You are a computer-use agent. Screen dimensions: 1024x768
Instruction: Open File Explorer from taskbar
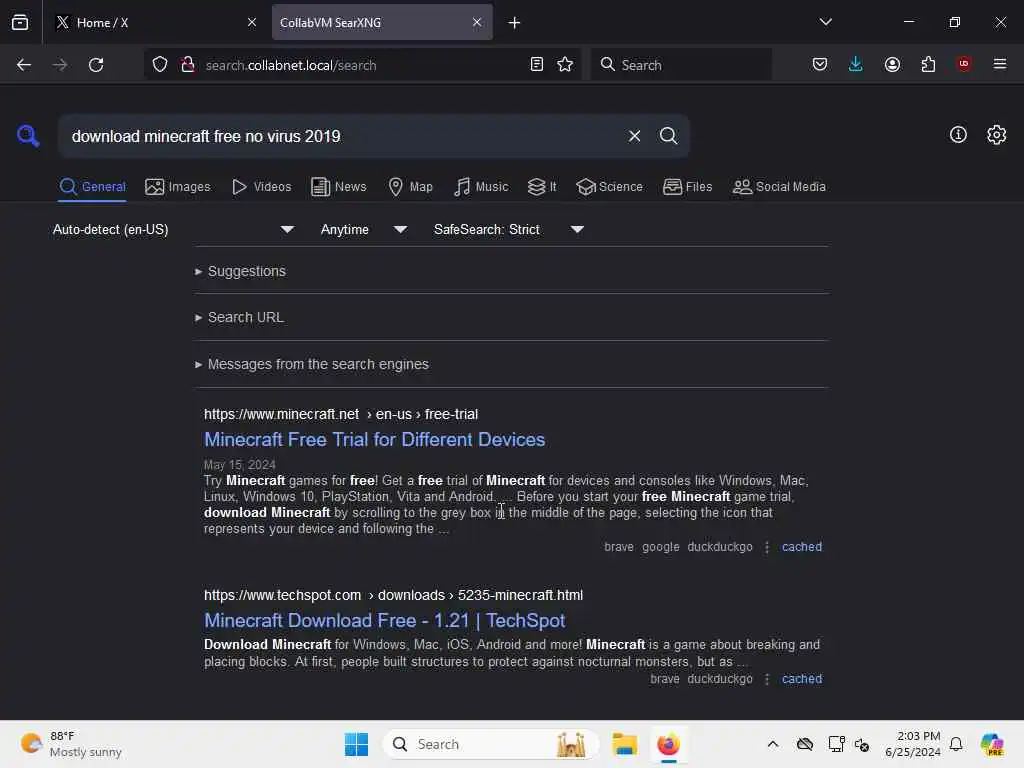tap(624, 744)
